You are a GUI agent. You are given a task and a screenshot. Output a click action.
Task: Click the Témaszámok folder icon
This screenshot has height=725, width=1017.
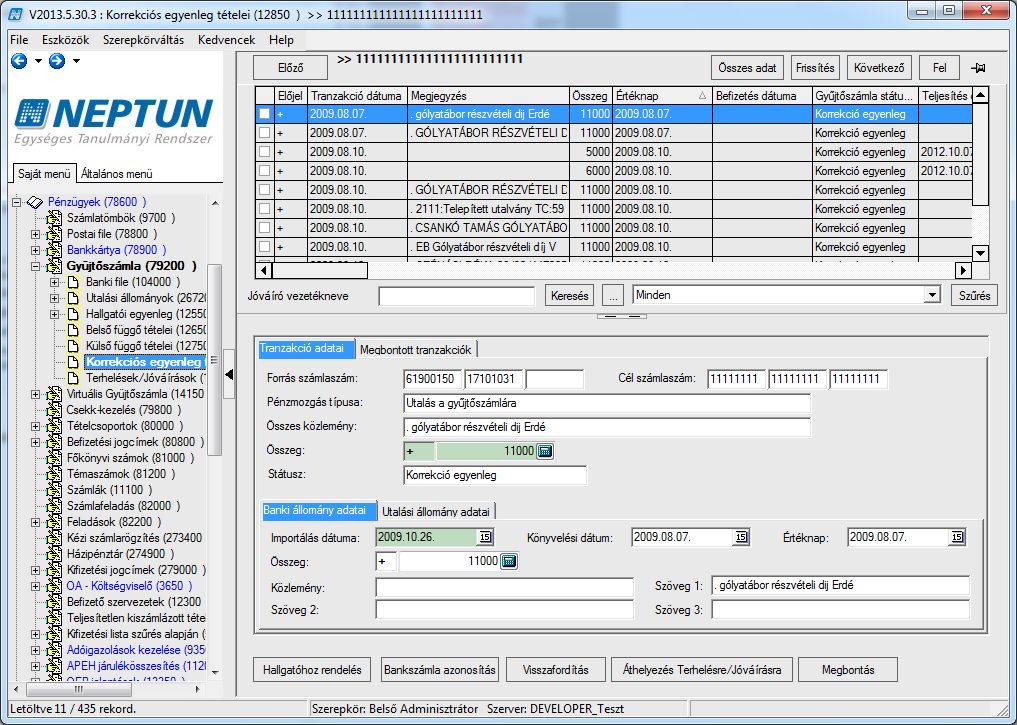click(54, 474)
